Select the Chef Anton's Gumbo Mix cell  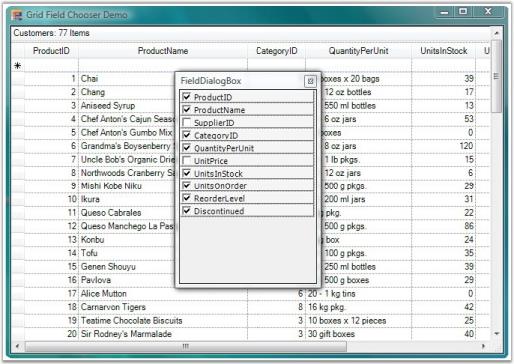point(127,133)
